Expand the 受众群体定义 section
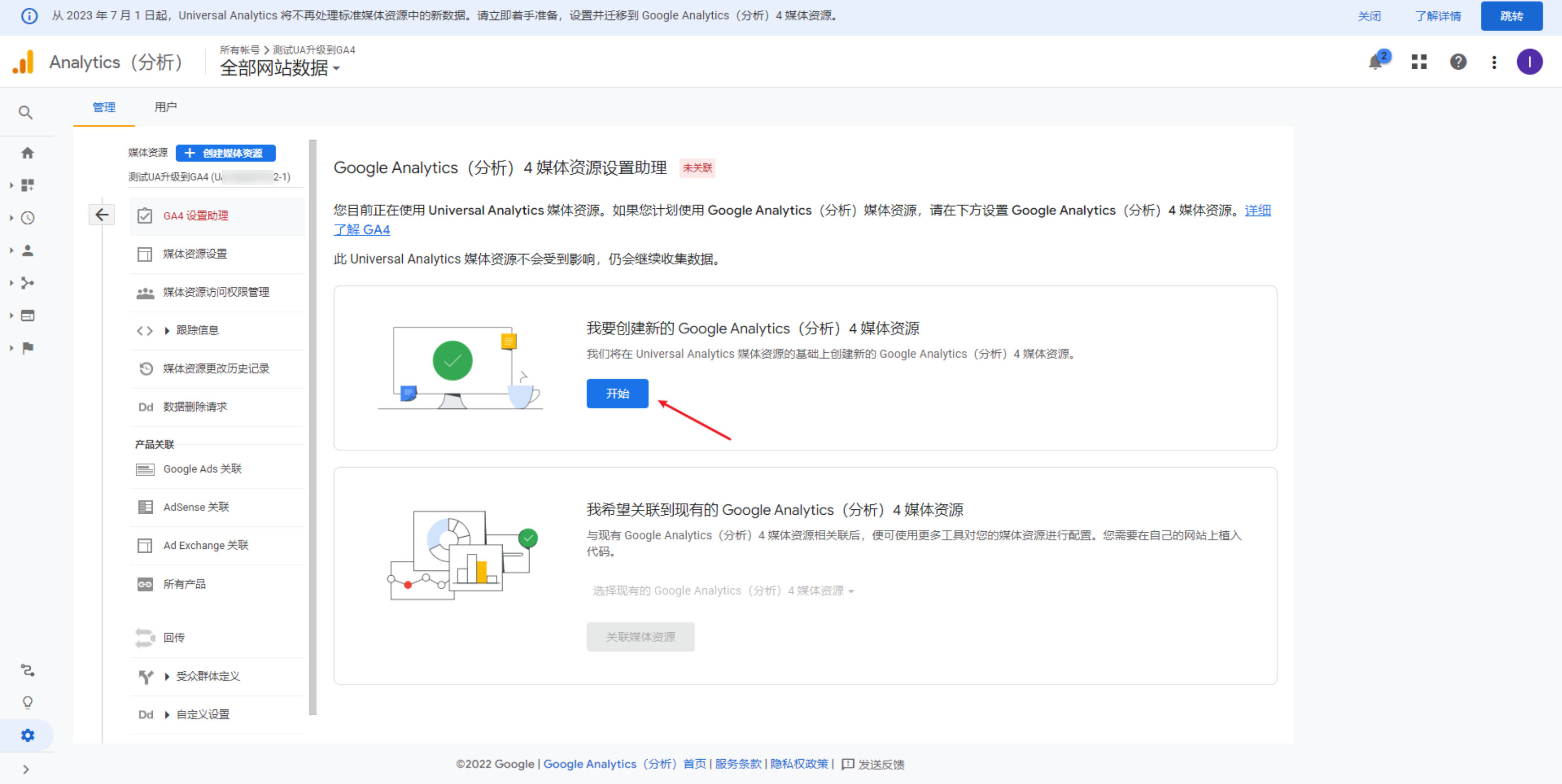Viewport: 1562px width, 784px height. click(x=216, y=676)
